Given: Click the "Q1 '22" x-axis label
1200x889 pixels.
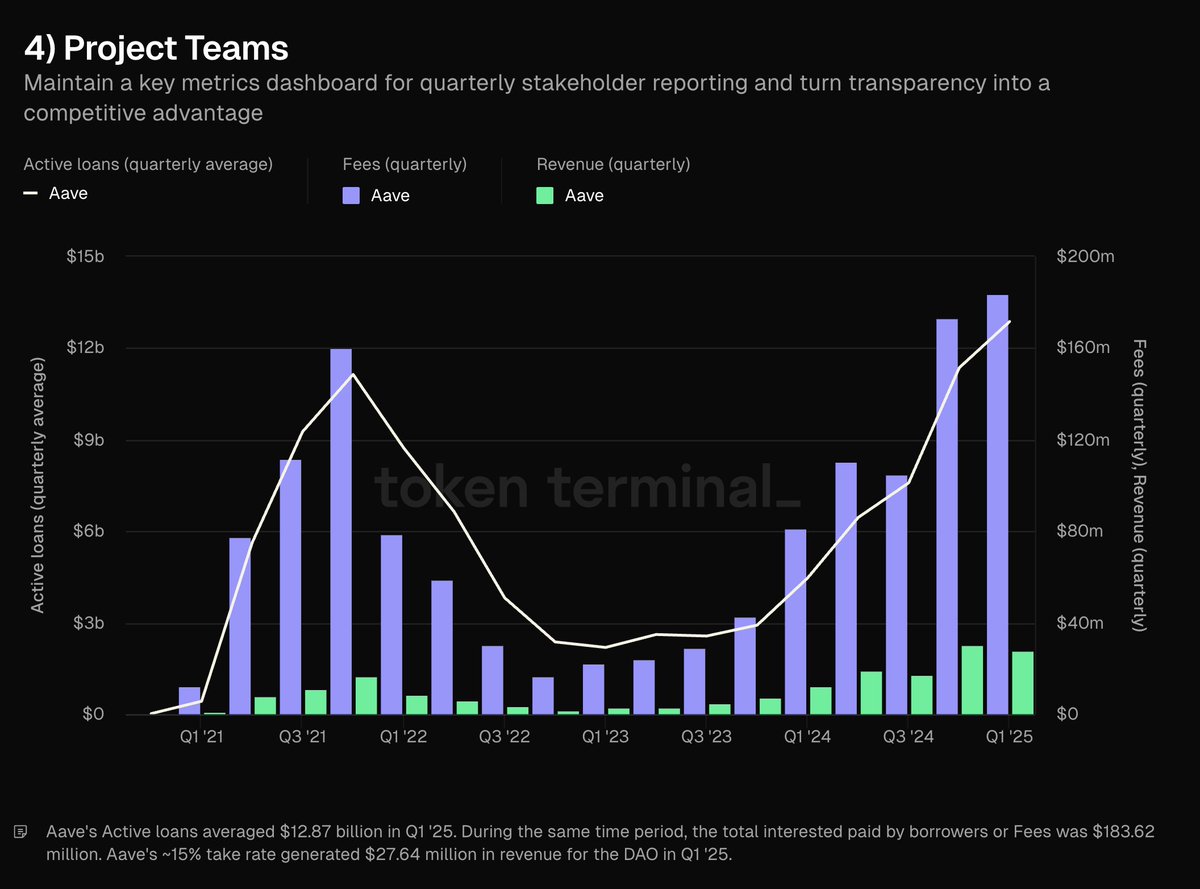Looking at the screenshot, I should [x=403, y=738].
